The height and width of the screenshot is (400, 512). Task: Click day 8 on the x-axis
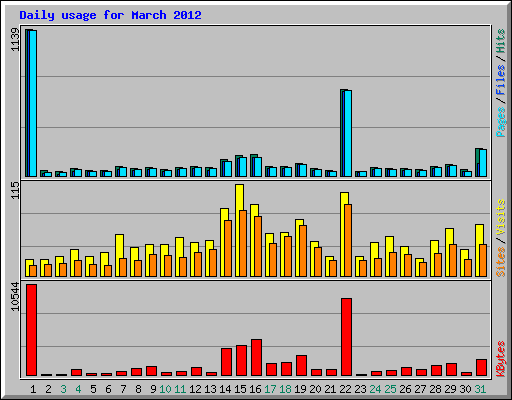[x=138, y=389]
